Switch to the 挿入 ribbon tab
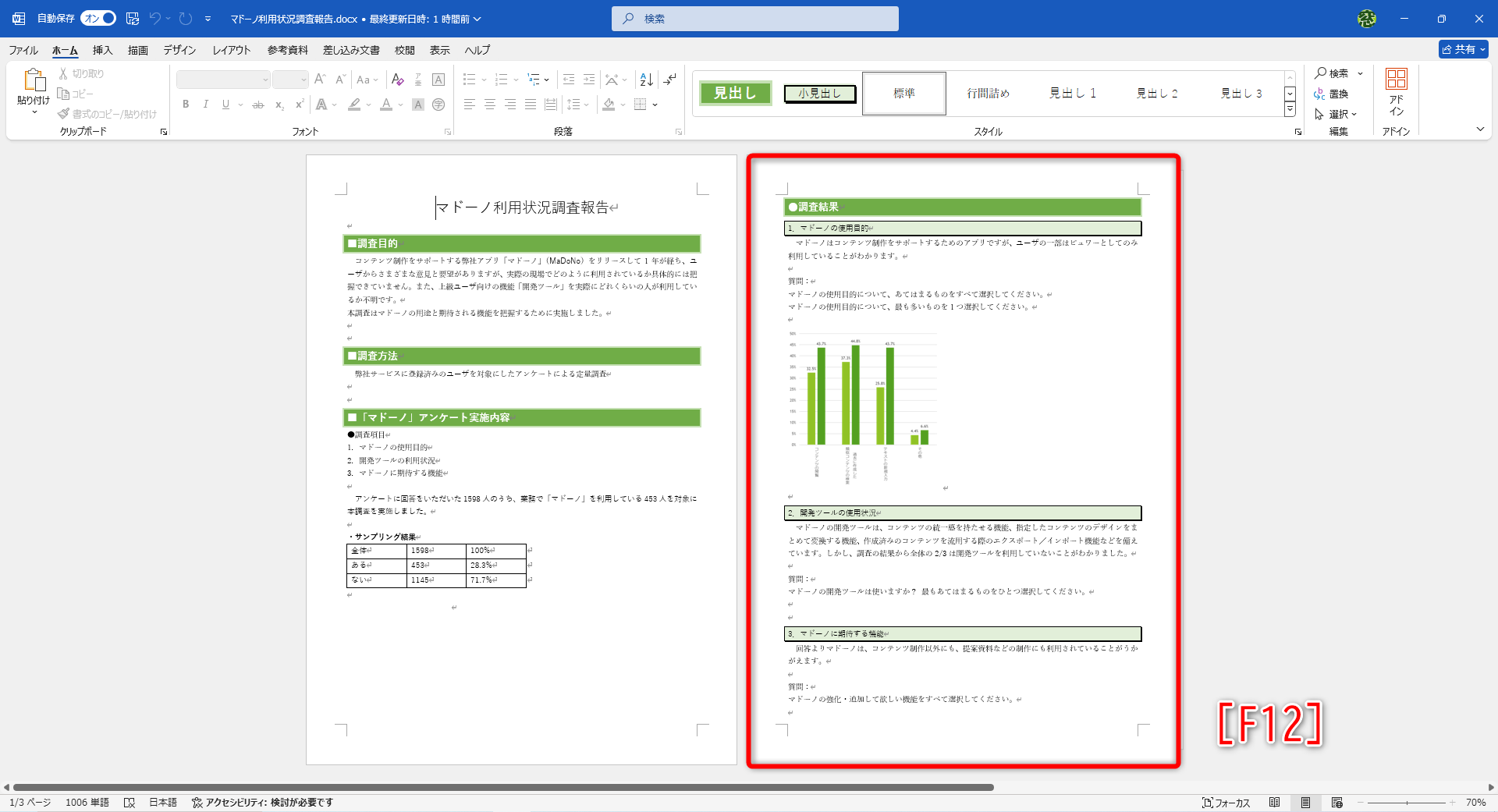 (102, 50)
